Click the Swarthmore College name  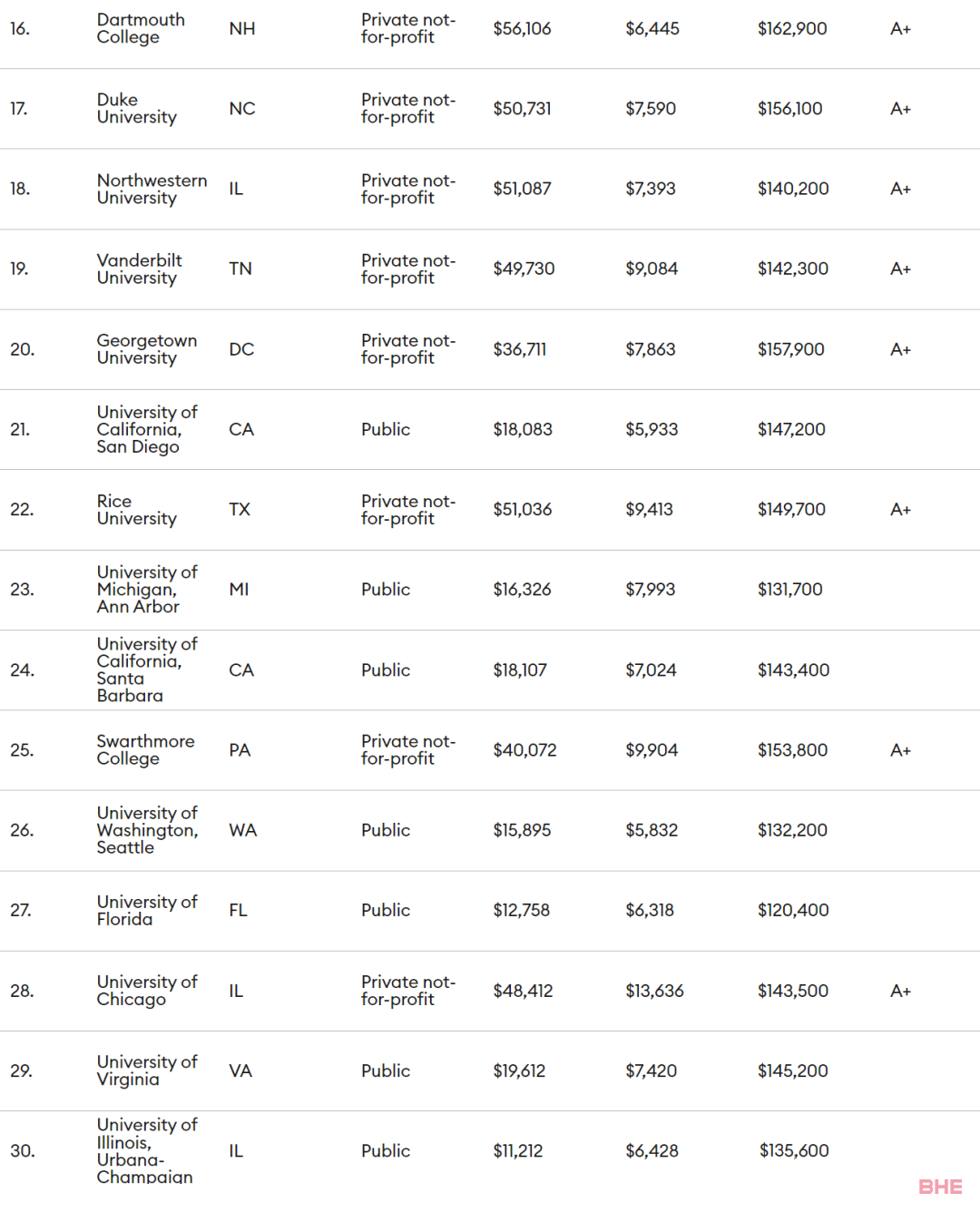[x=146, y=750]
